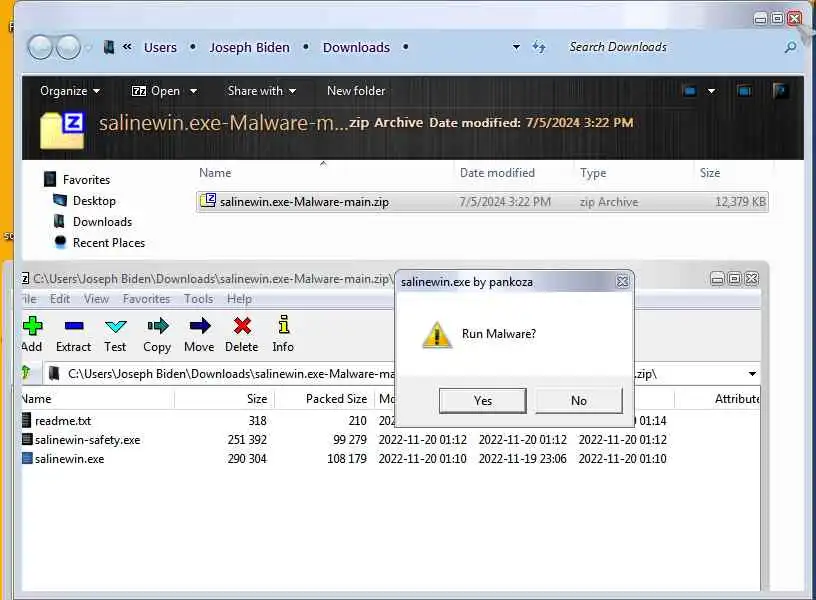Click Joseph Biden in the breadcrumb path

pyautogui.click(x=249, y=47)
